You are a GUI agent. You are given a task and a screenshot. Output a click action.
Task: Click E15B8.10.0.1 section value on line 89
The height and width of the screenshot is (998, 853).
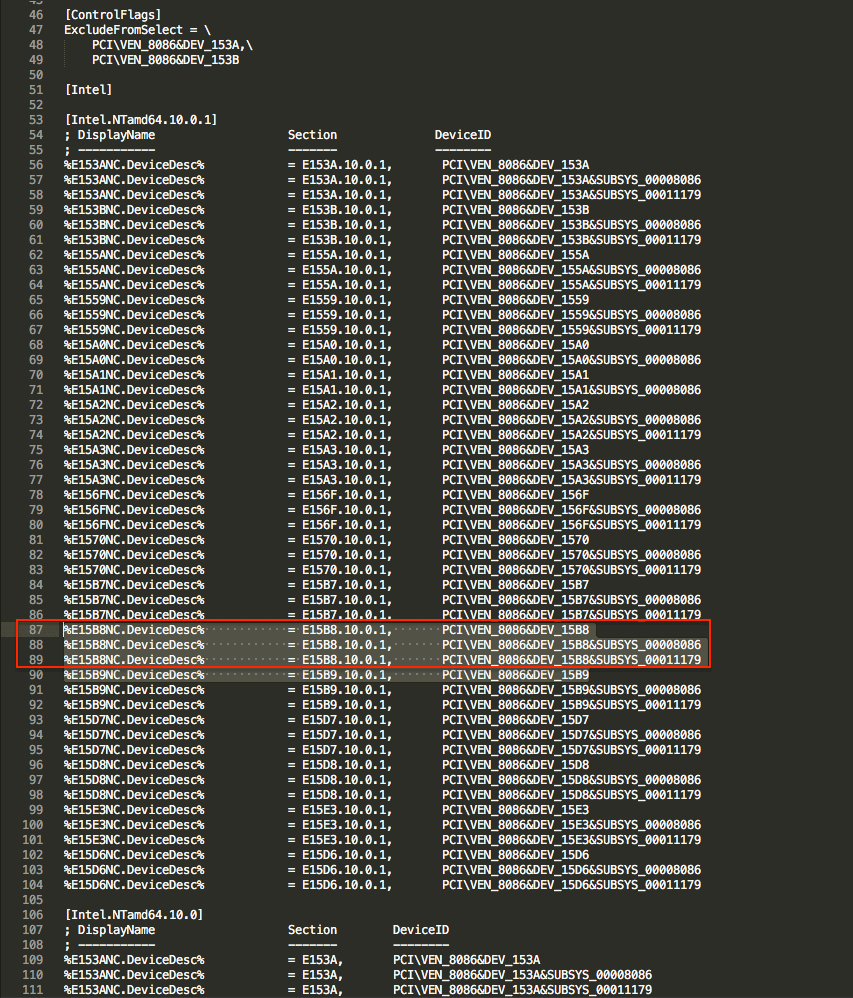coord(345,660)
